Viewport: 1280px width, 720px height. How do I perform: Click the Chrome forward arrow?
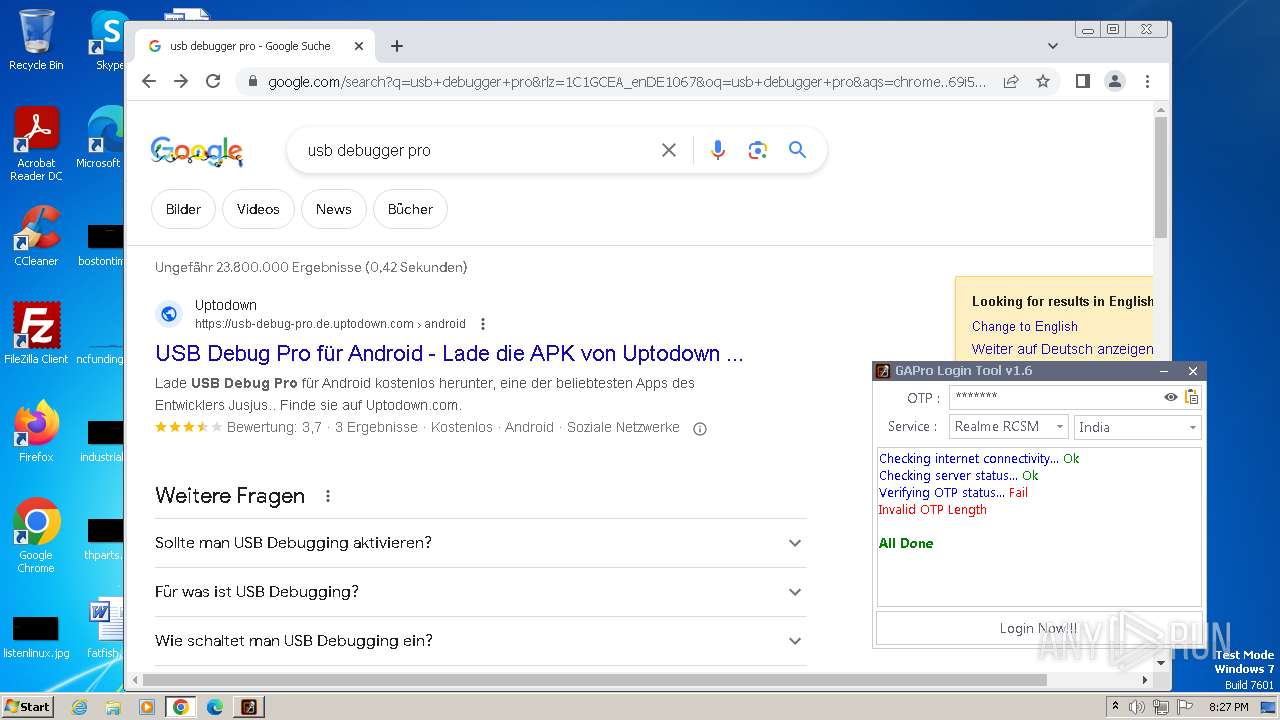(x=181, y=81)
